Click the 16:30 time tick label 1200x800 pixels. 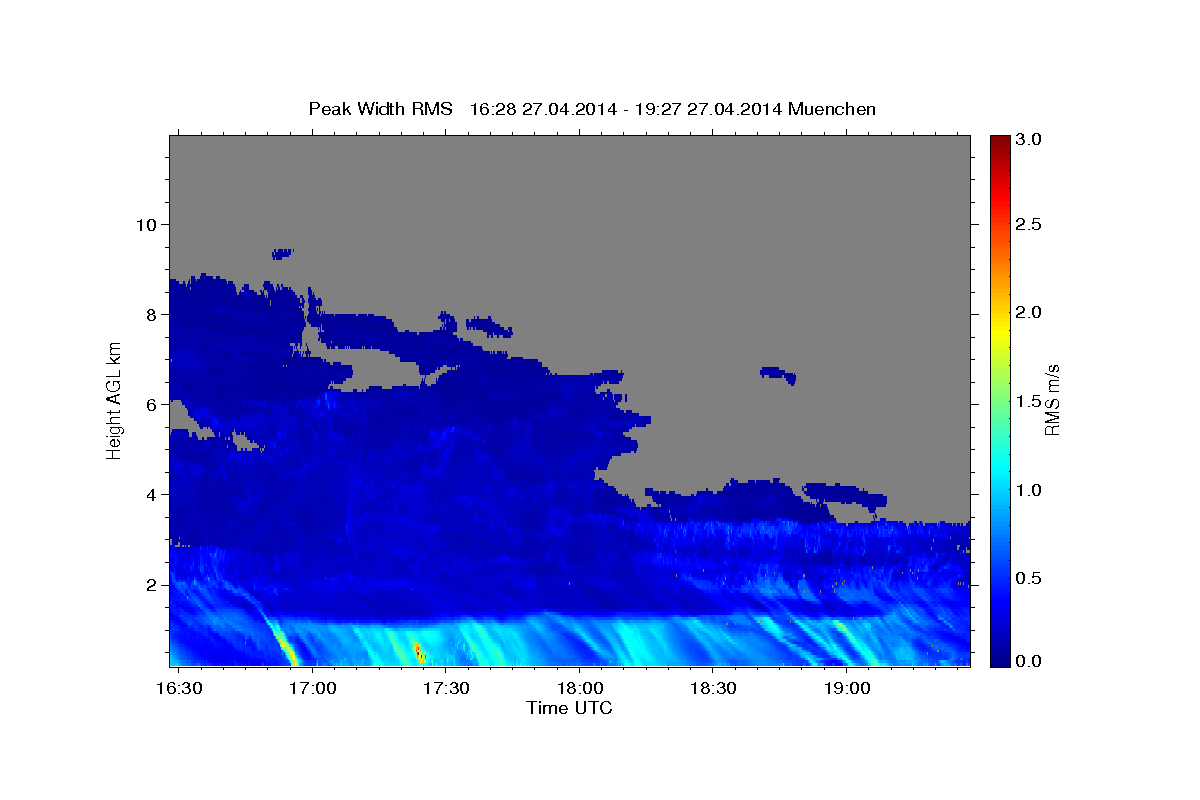click(x=181, y=689)
